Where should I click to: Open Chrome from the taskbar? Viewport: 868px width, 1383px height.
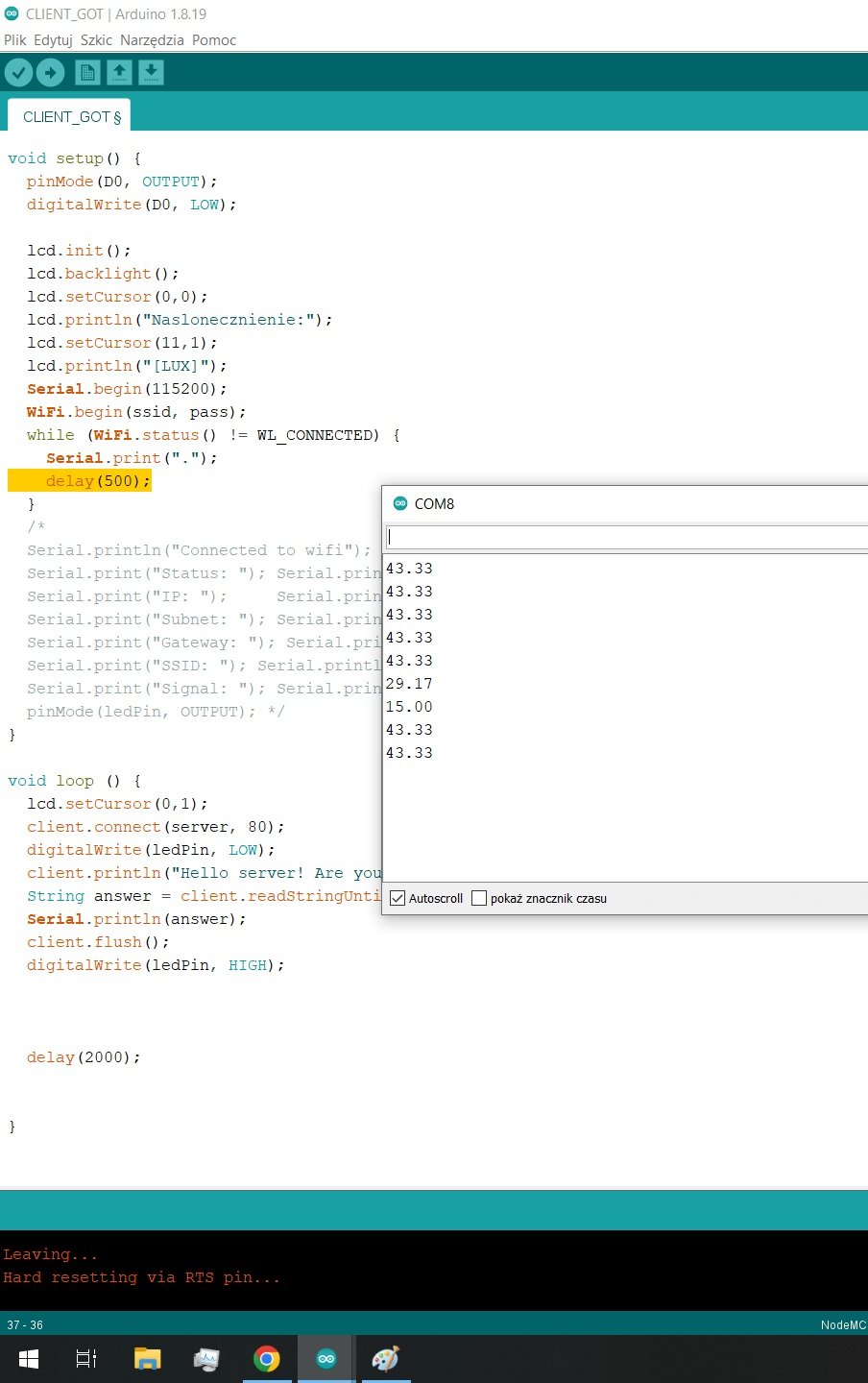point(267,1359)
